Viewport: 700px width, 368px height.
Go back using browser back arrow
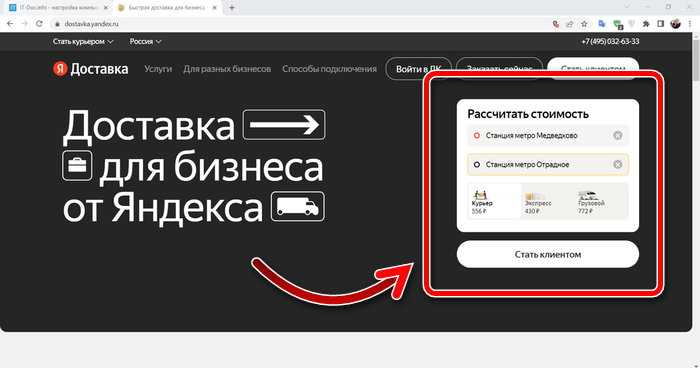click(10, 24)
